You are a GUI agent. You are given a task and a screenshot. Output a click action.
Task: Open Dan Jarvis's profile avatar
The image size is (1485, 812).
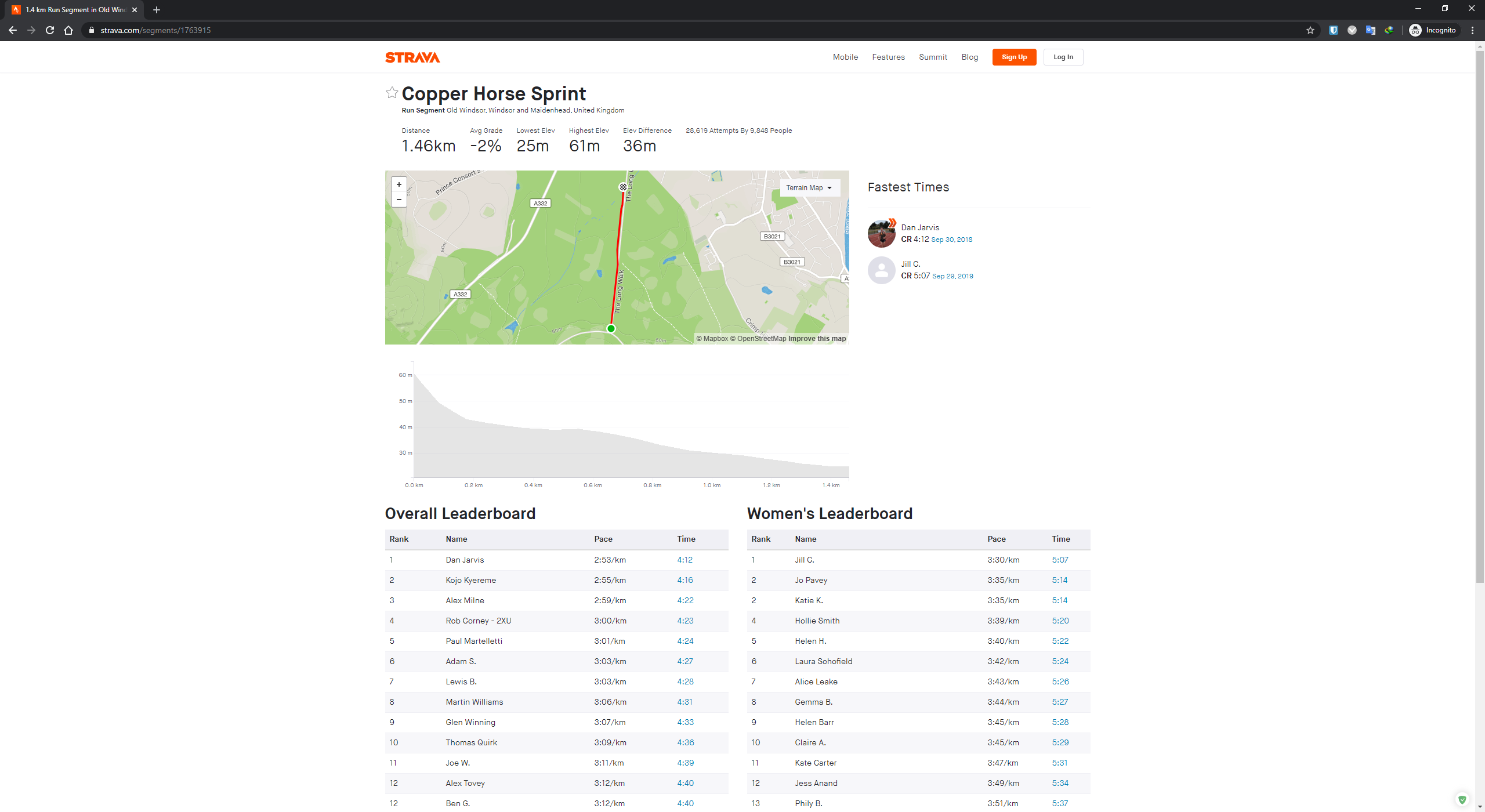[x=881, y=233]
